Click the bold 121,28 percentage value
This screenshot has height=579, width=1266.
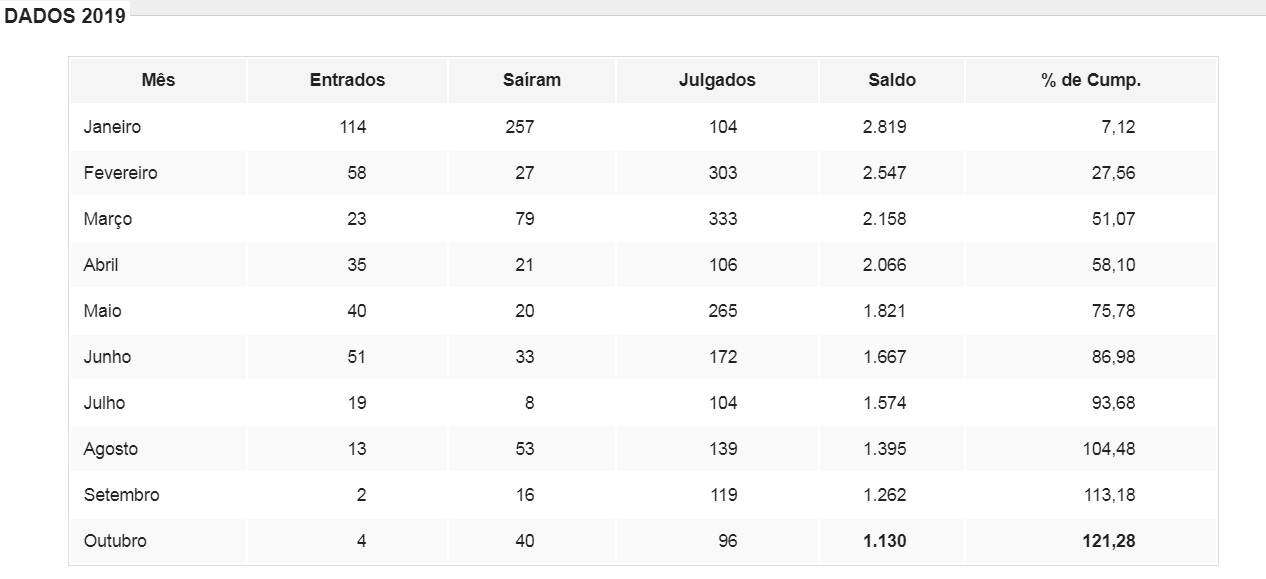pyautogui.click(x=1109, y=541)
